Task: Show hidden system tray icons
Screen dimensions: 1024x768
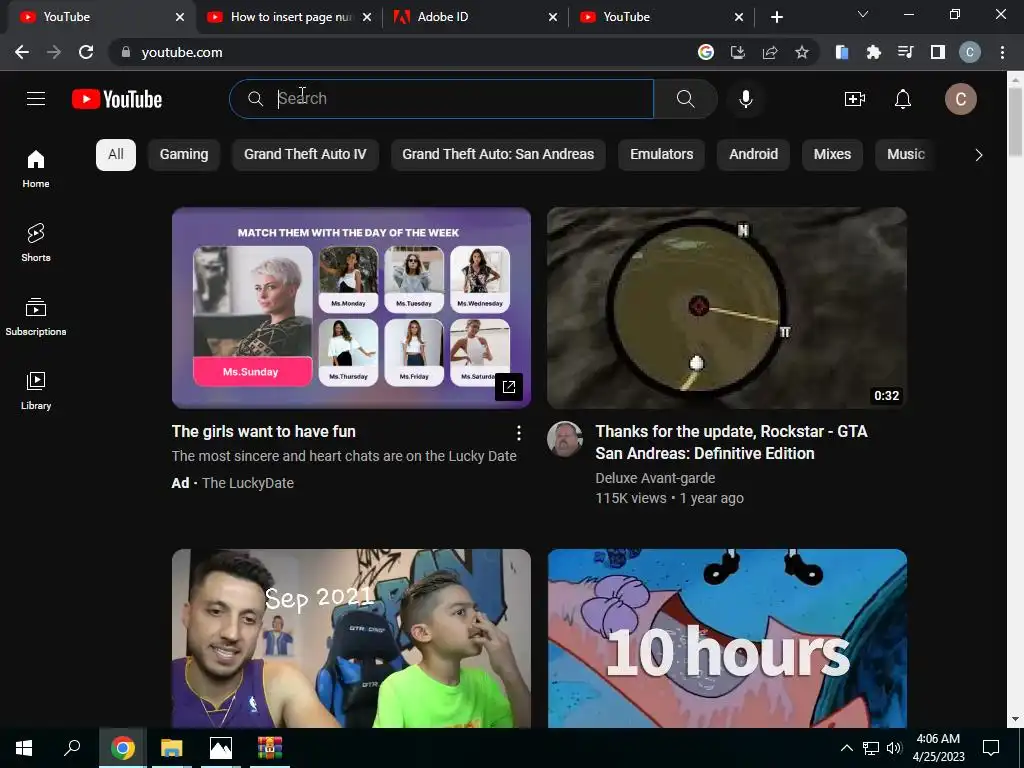Action: pyautogui.click(x=846, y=748)
